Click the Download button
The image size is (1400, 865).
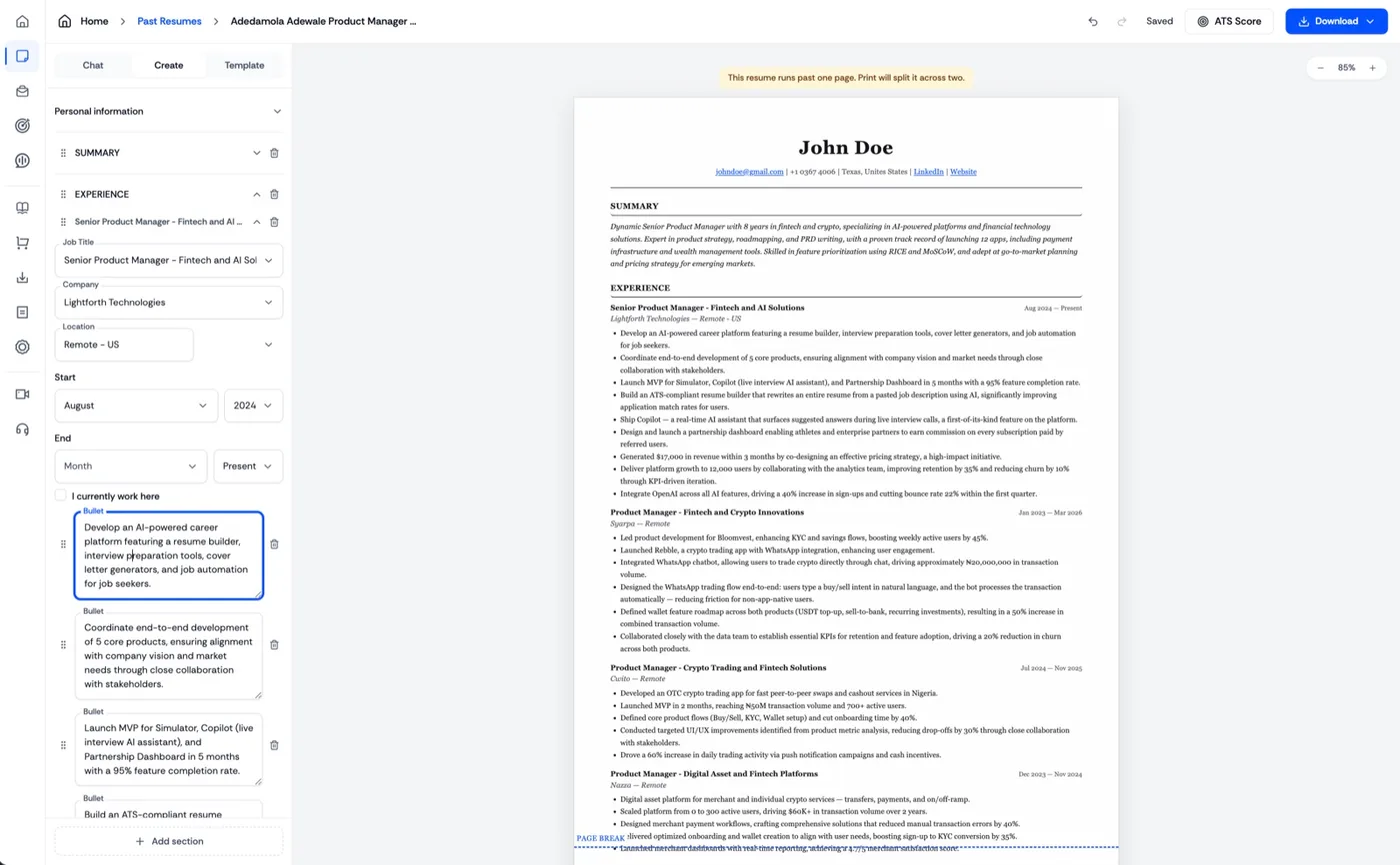pyautogui.click(x=1335, y=21)
